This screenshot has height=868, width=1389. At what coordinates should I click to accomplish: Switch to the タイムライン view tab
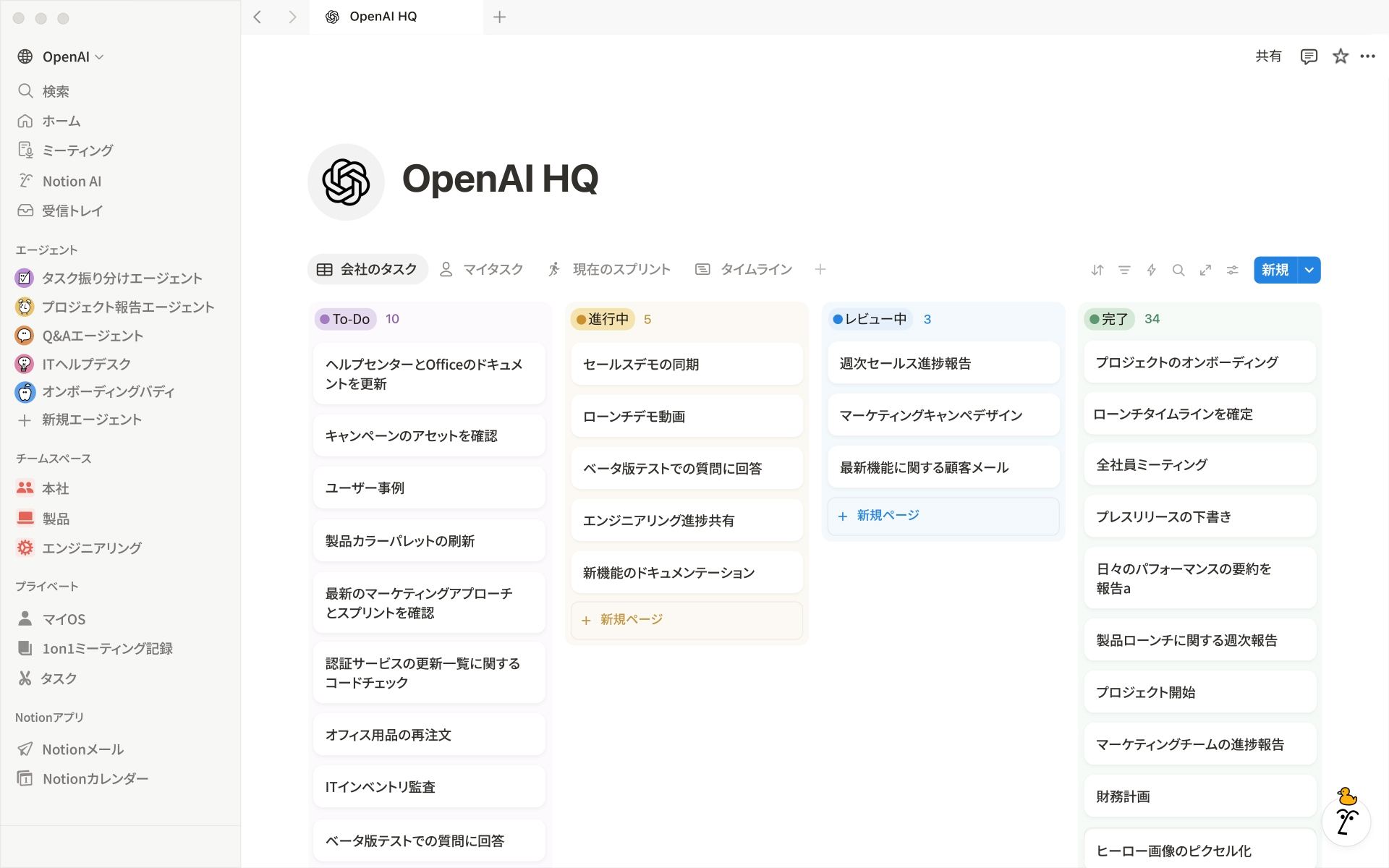pos(744,269)
